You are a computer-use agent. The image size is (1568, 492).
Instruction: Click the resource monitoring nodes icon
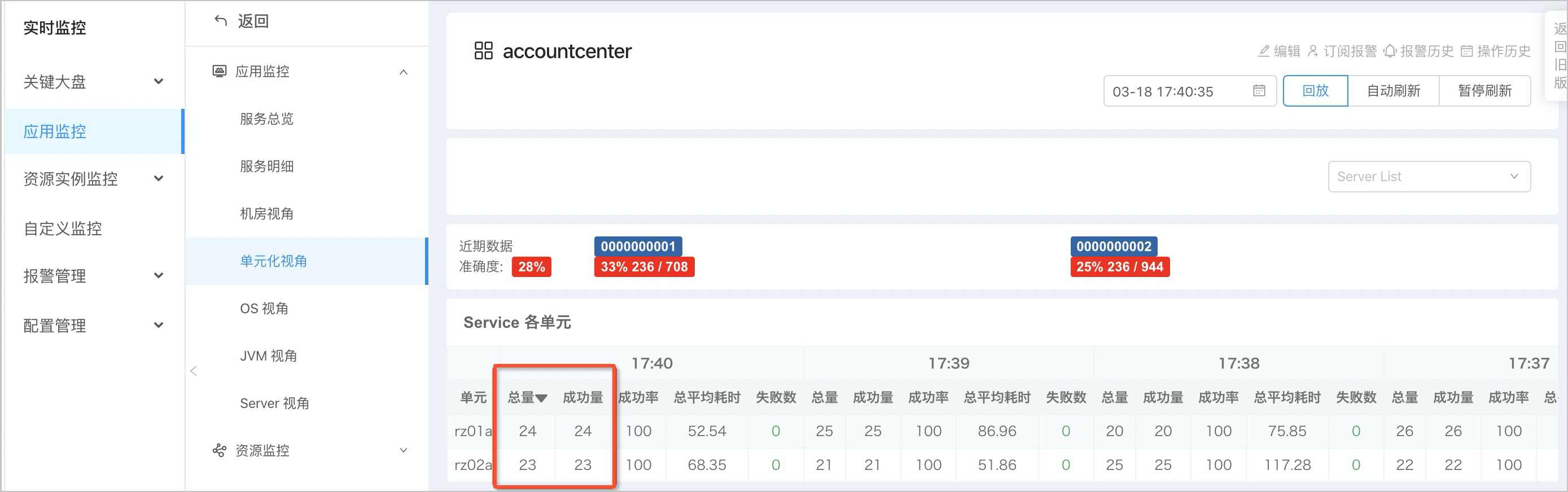tap(219, 450)
